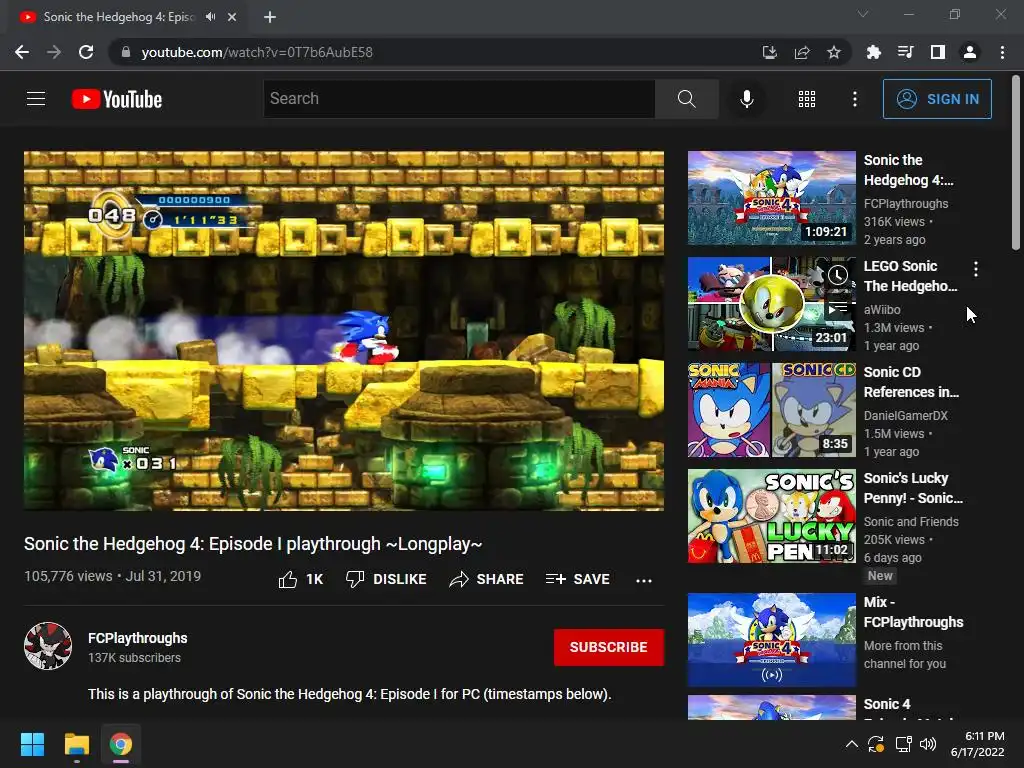This screenshot has height=768, width=1024.
Task: Close the Sonic the Hedgehog tab
Action: (232, 17)
